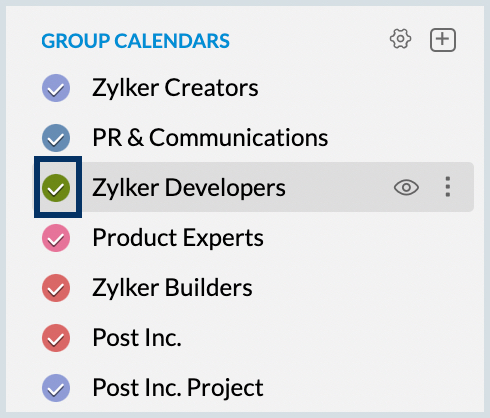
Task: Click empty area of highlighted Developers row
Action: point(339,187)
